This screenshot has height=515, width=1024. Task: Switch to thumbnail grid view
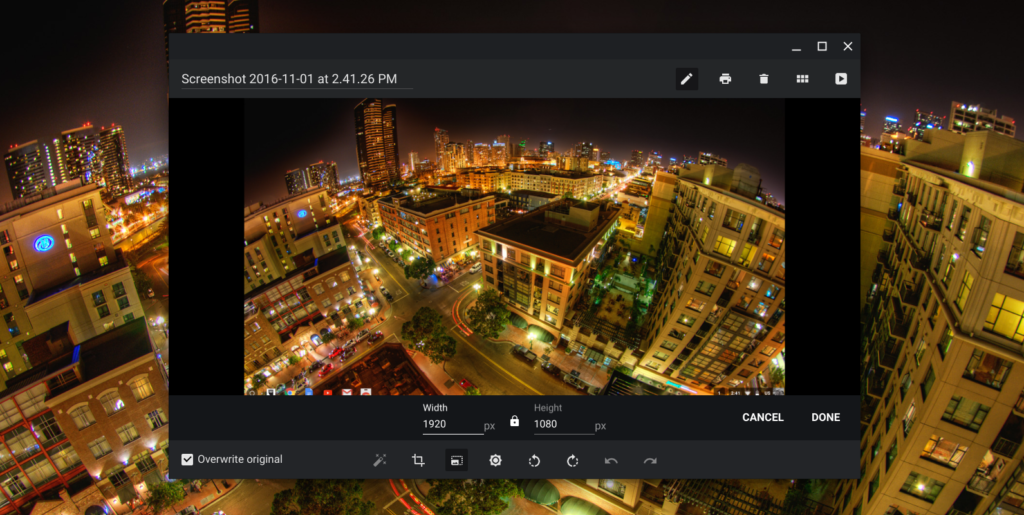click(802, 79)
